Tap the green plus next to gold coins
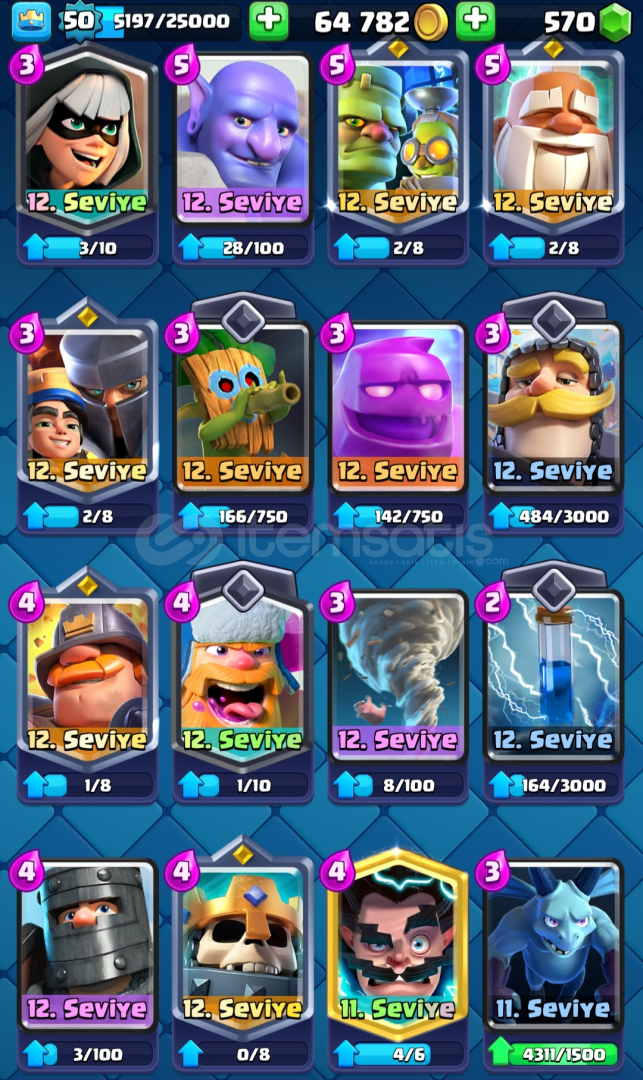The image size is (643, 1080). [475, 21]
